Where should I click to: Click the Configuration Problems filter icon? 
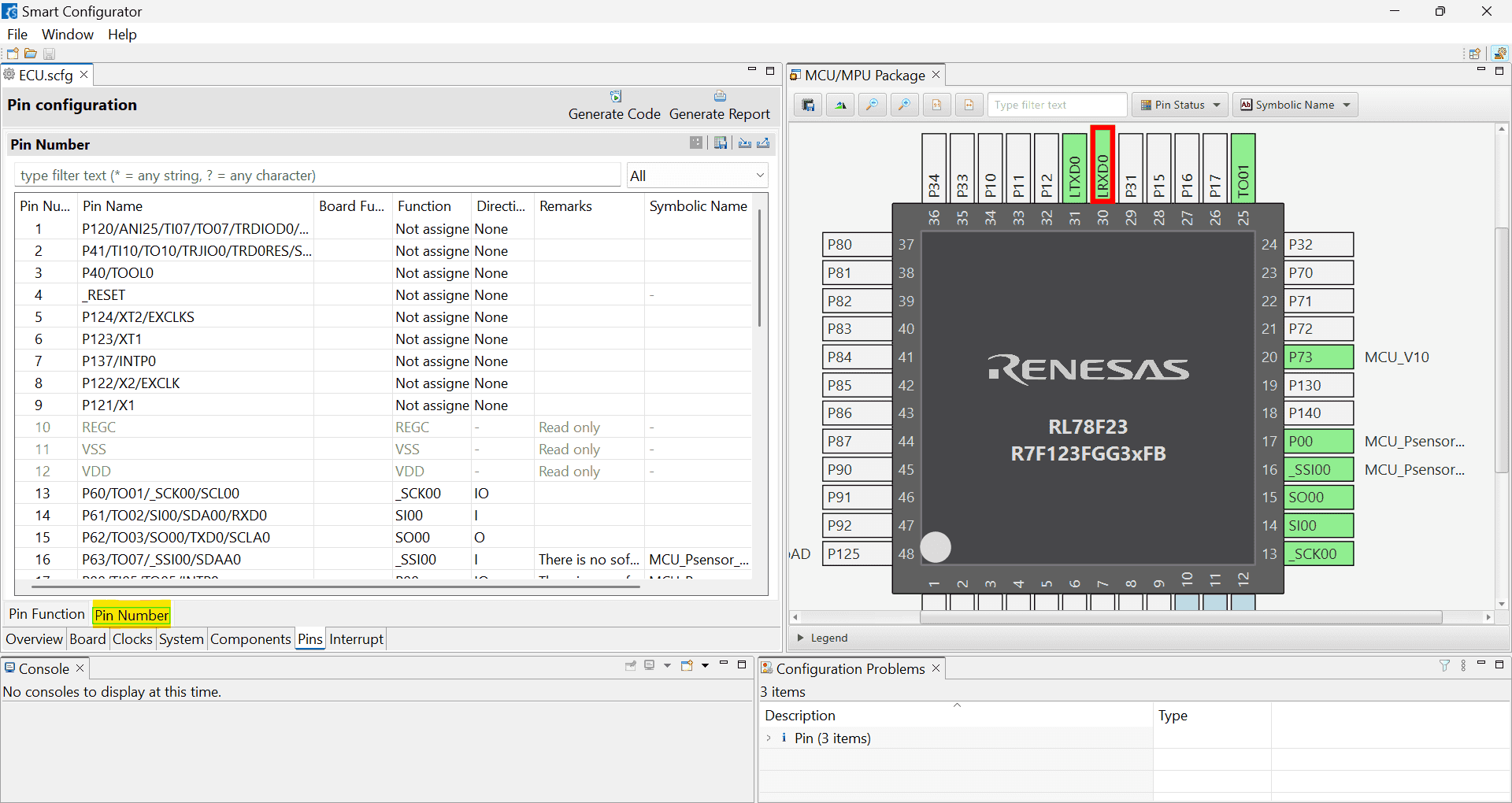point(1444,666)
